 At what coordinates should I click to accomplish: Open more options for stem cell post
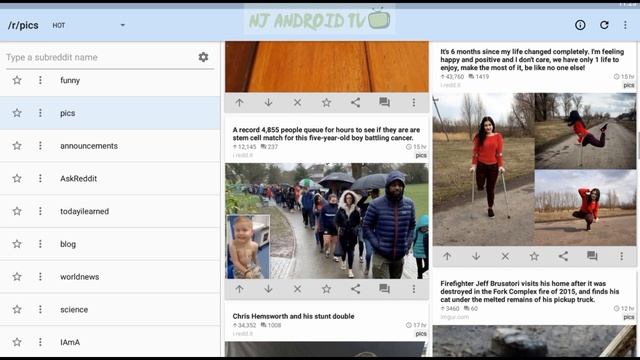pyautogui.click(x=413, y=289)
